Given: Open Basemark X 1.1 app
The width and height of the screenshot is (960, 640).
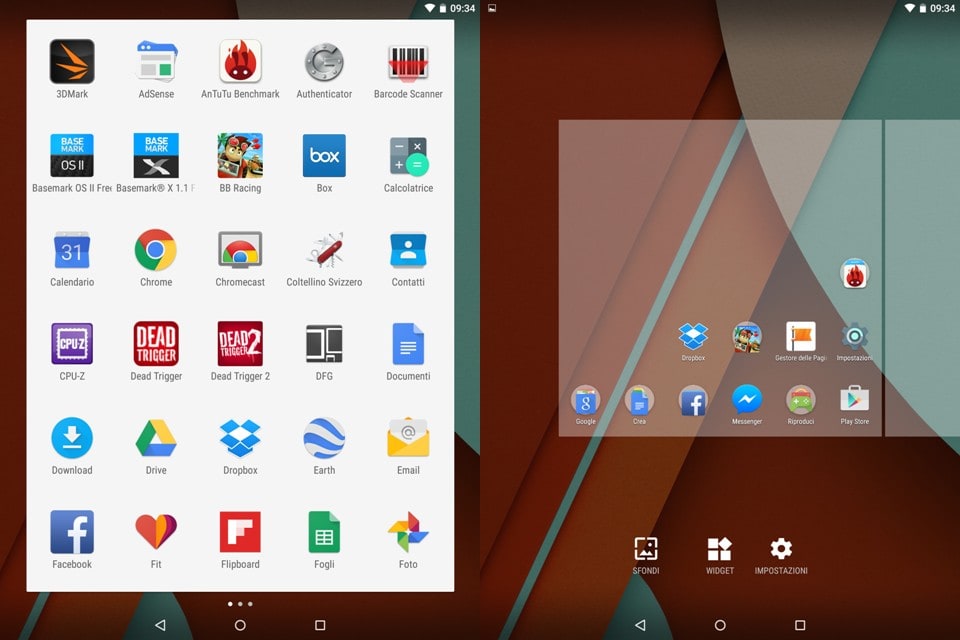Looking at the screenshot, I should (x=156, y=156).
